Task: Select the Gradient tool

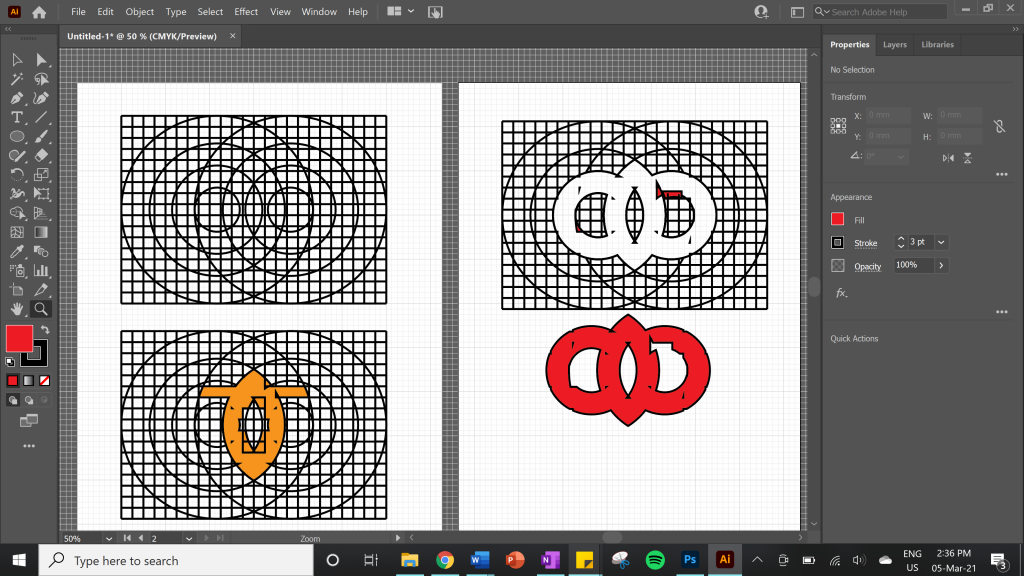Action: pyautogui.click(x=41, y=232)
